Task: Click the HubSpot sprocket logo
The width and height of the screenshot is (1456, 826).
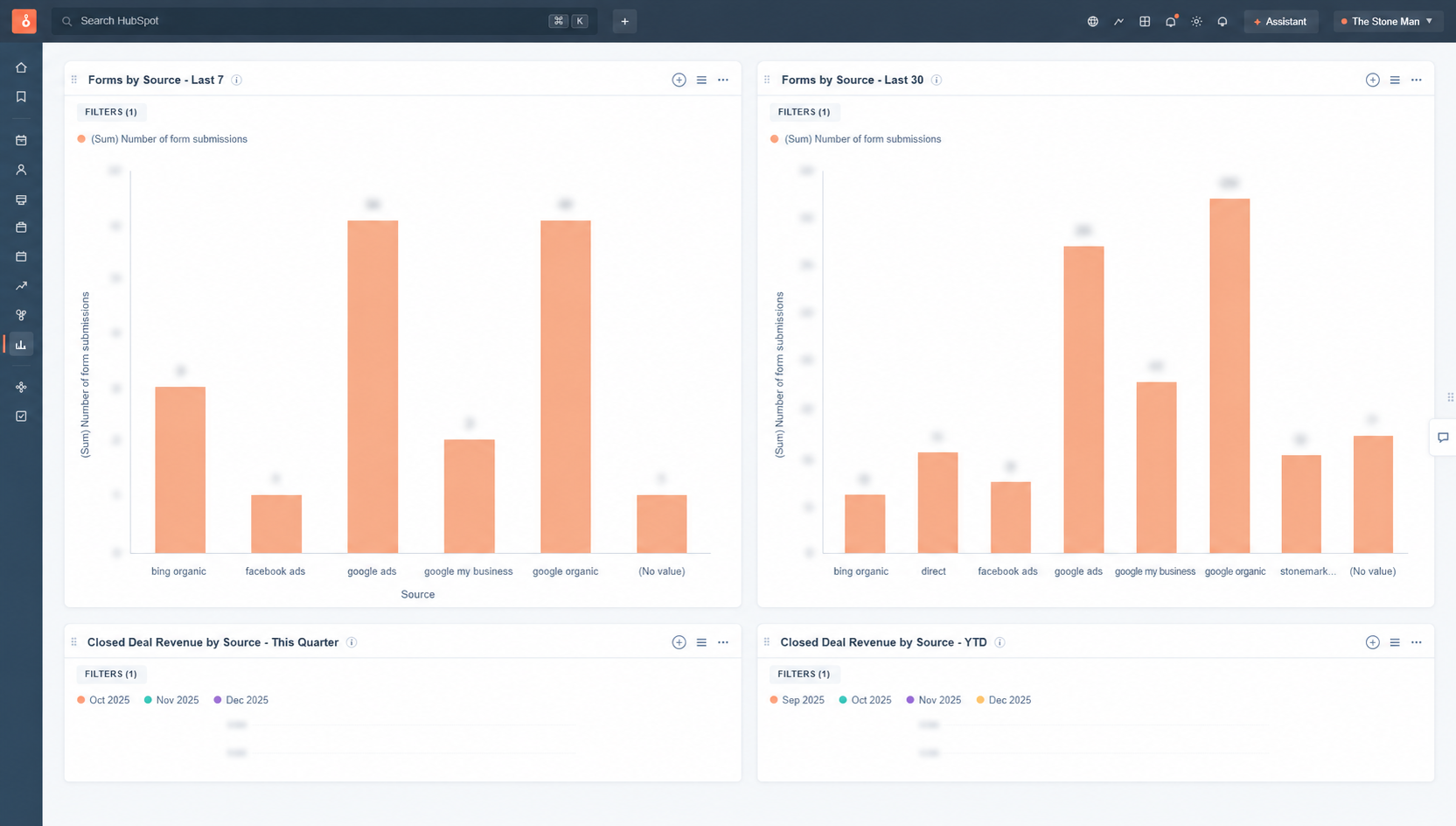Action: pyautogui.click(x=24, y=21)
